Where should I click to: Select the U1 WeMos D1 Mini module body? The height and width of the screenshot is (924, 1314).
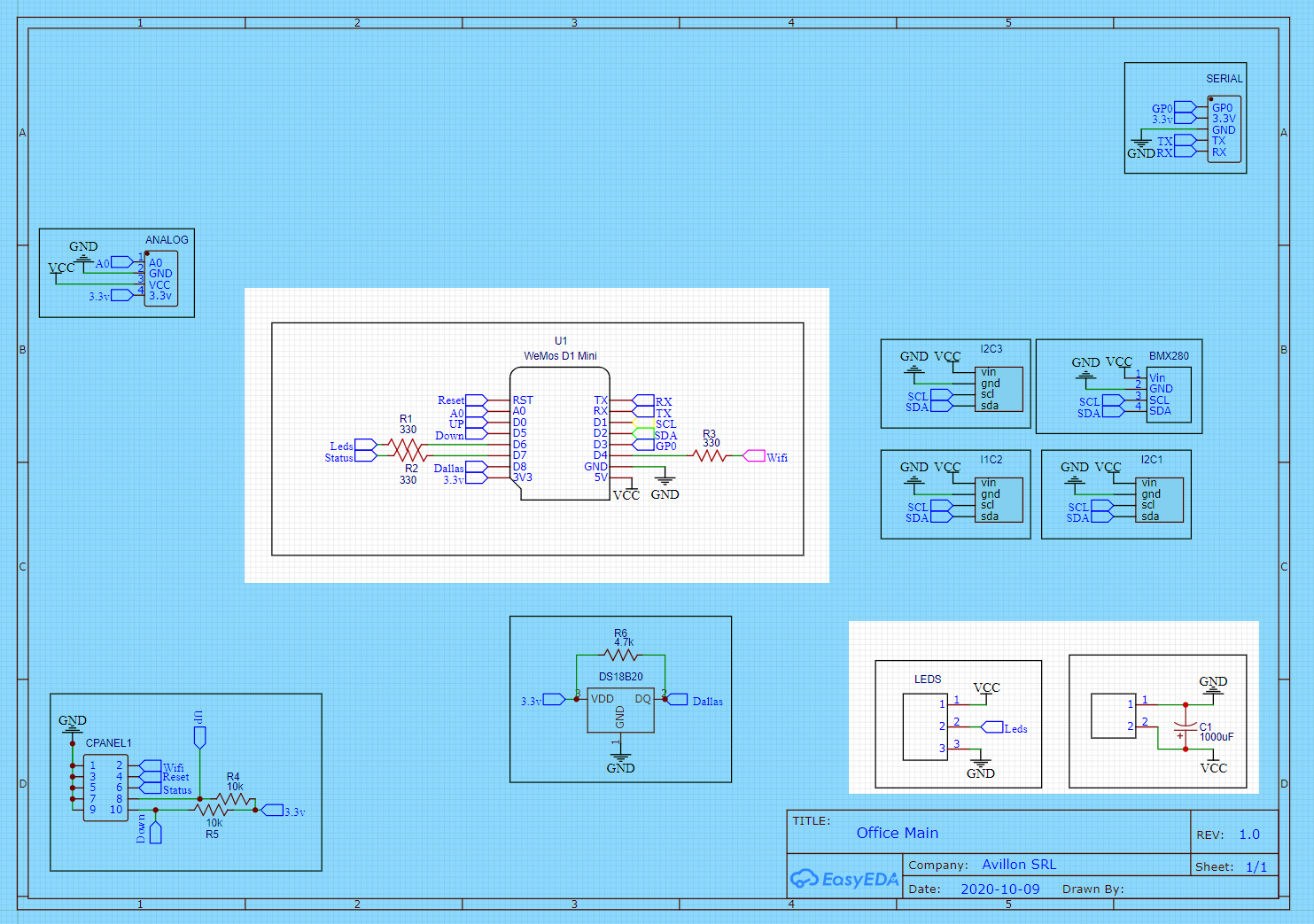[x=560, y=434]
